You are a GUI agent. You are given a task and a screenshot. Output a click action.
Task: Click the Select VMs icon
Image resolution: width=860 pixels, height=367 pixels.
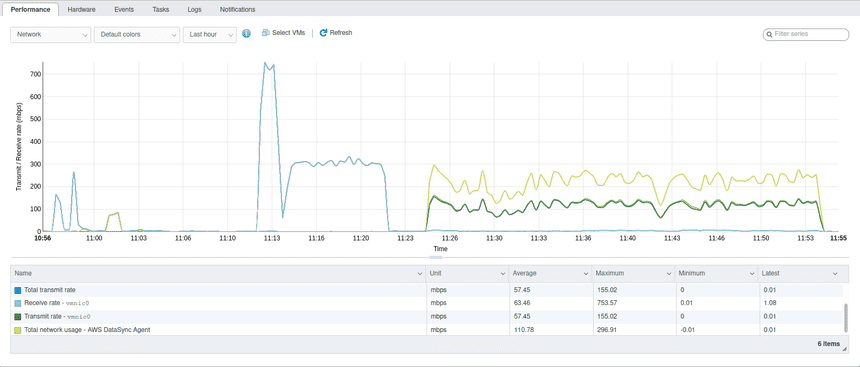pos(266,33)
